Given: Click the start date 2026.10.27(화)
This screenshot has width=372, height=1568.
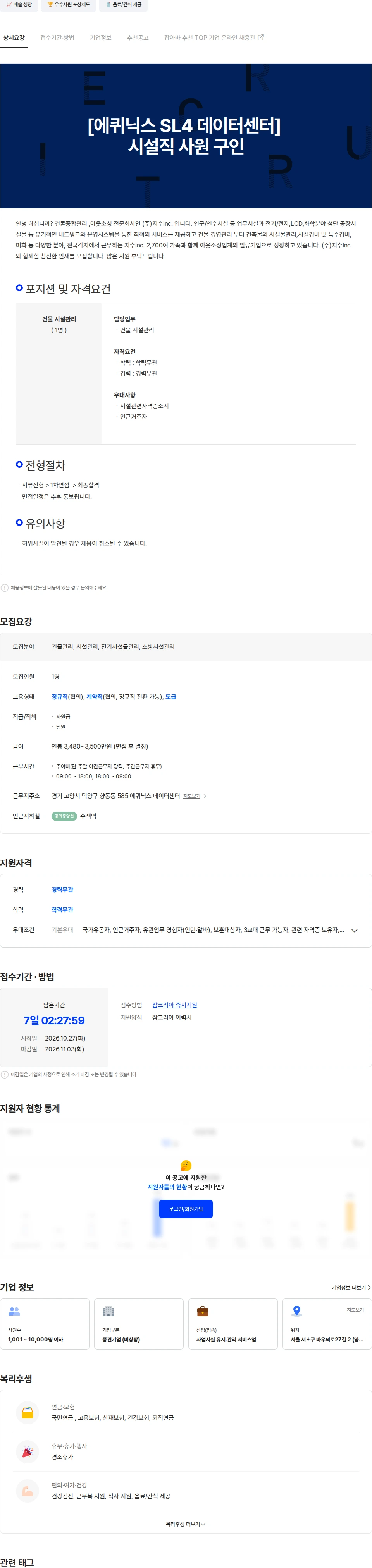Looking at the screenshot, I should pos(65,1039).
